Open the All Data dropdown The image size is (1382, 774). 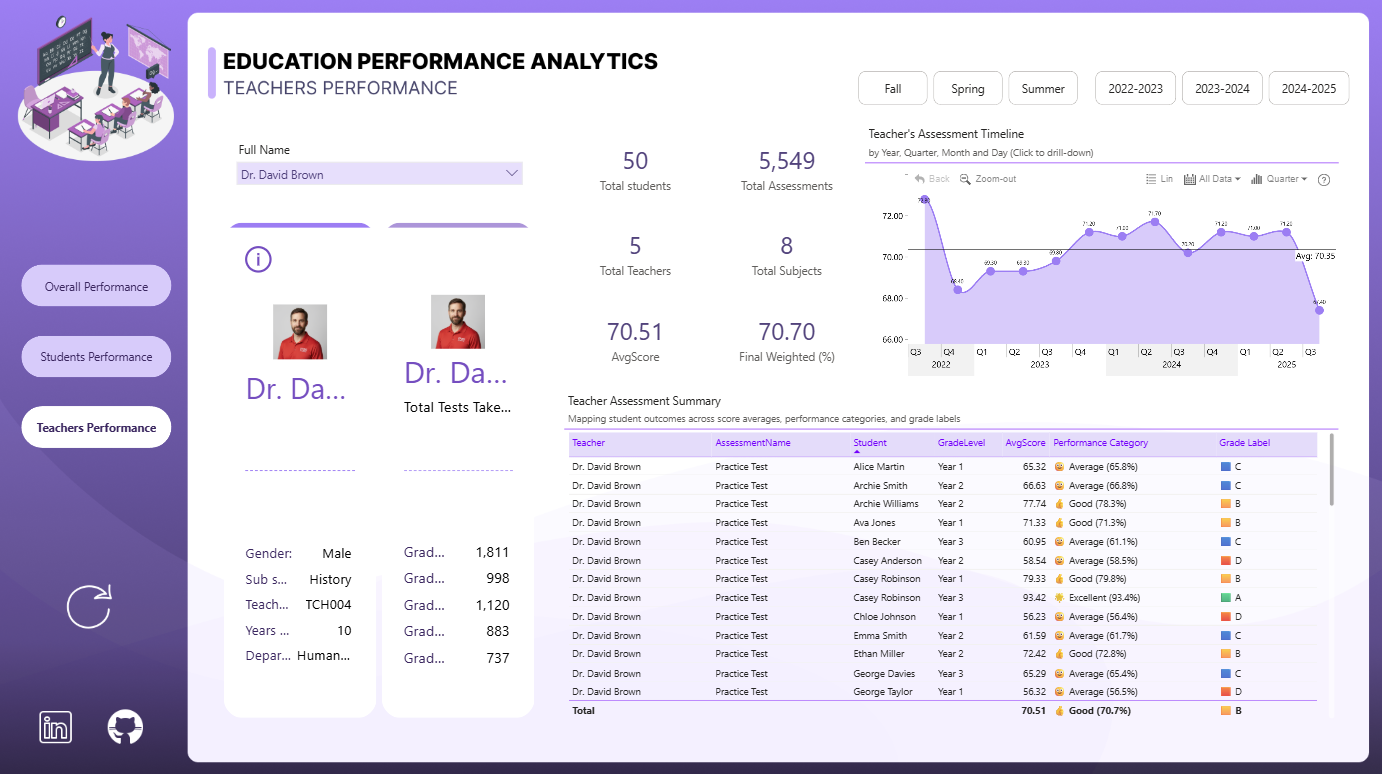(x=1212, y=179)
